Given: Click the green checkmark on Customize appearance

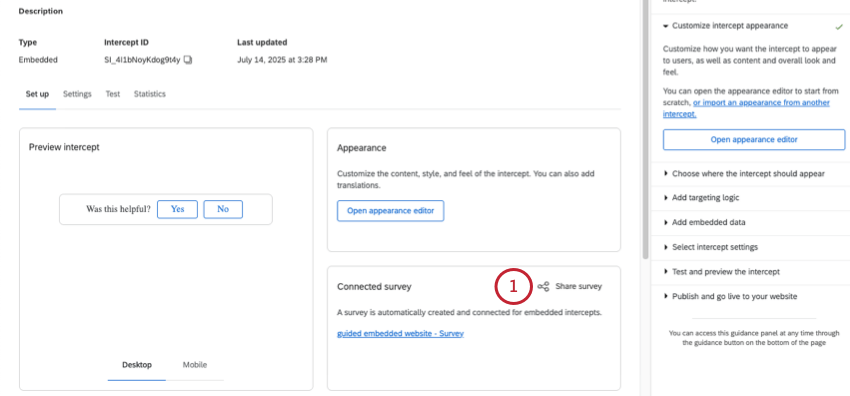Looking at the screenshot, I should click(839, 27).
